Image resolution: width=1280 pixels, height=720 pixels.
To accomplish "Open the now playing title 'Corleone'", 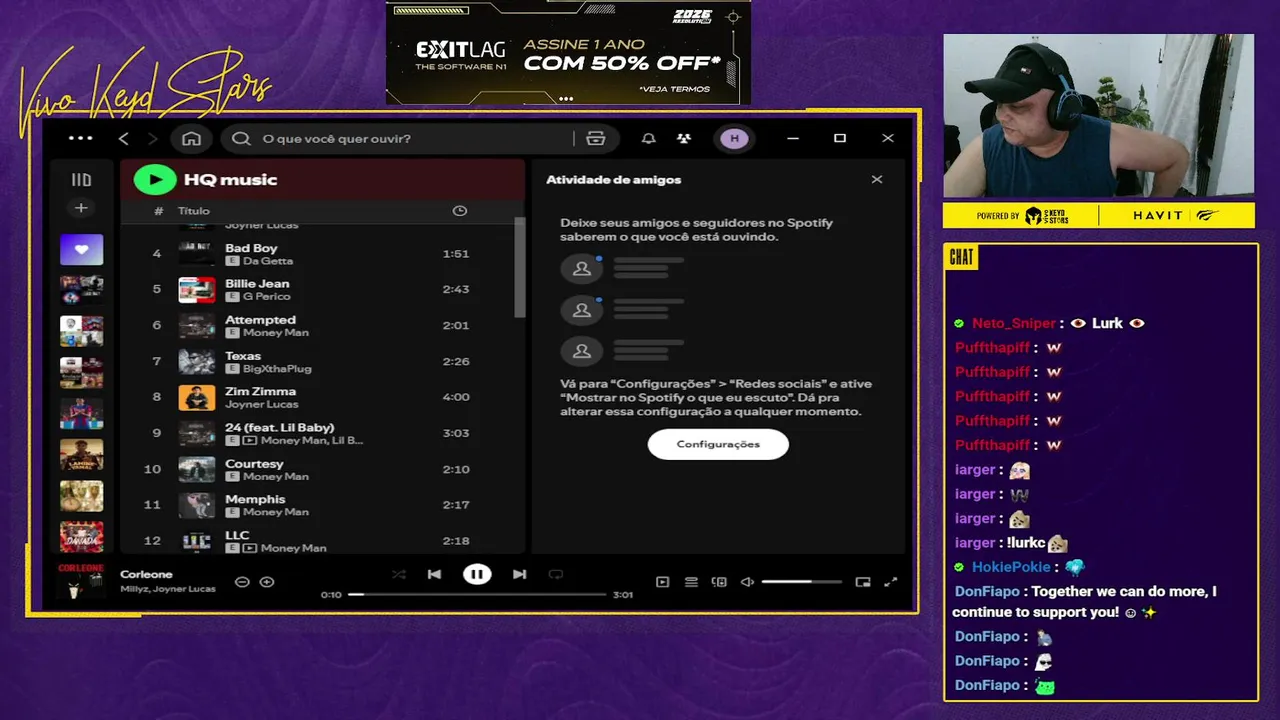I will point(146,574).
